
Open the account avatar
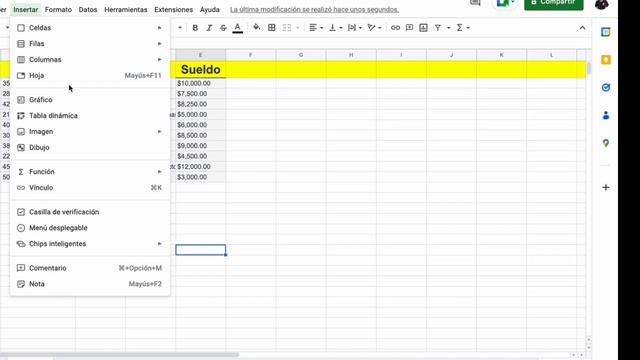602,4
